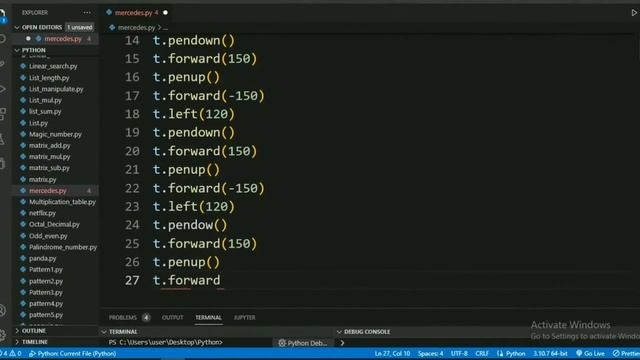
Task: Open Odd_even.py file
Action: (x=48, y=236)
